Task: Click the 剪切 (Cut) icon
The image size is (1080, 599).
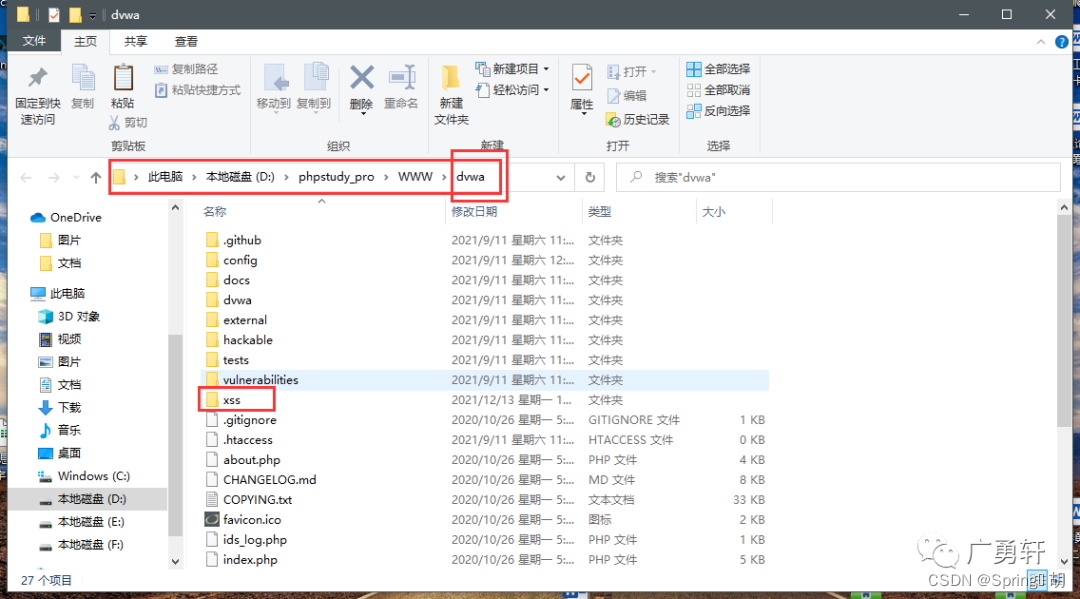Action: (128, 122)
